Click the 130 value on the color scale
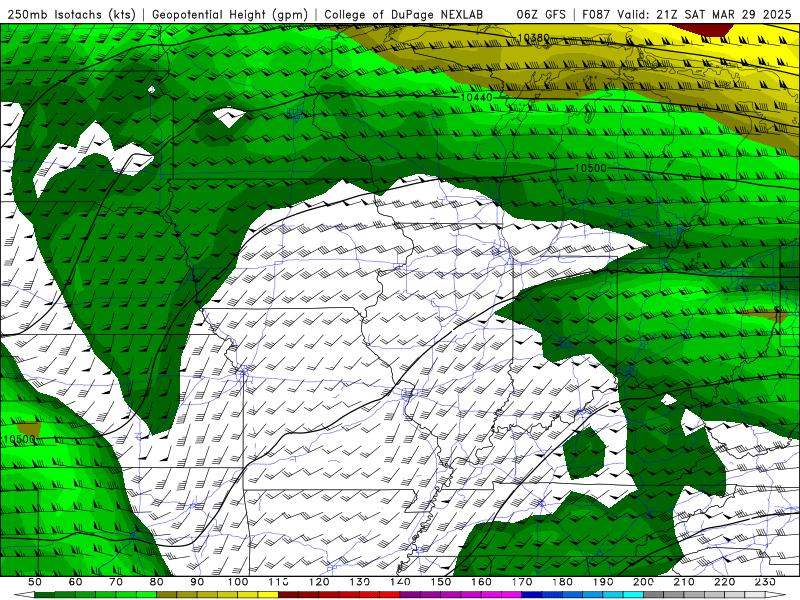This screenshot has width=800, height=600. pos(360,582)
